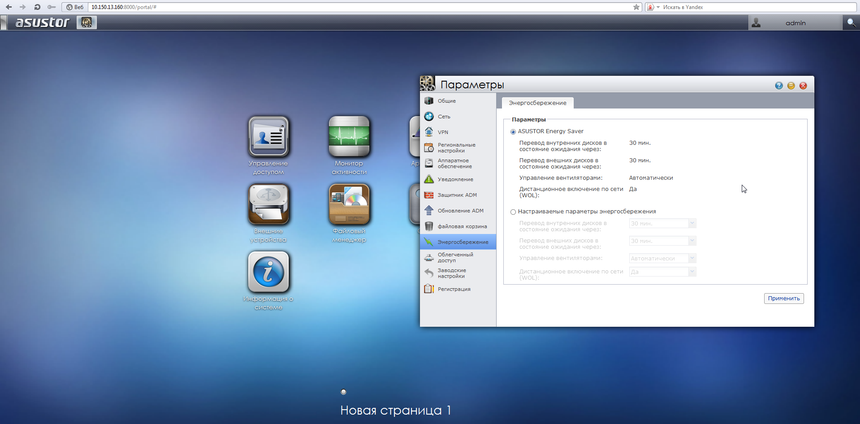The width and height of the screenshot is (860, 424).
Task: Select Настраиваемые параметры энергосбережения radio button
Action: tap(514, 212)
